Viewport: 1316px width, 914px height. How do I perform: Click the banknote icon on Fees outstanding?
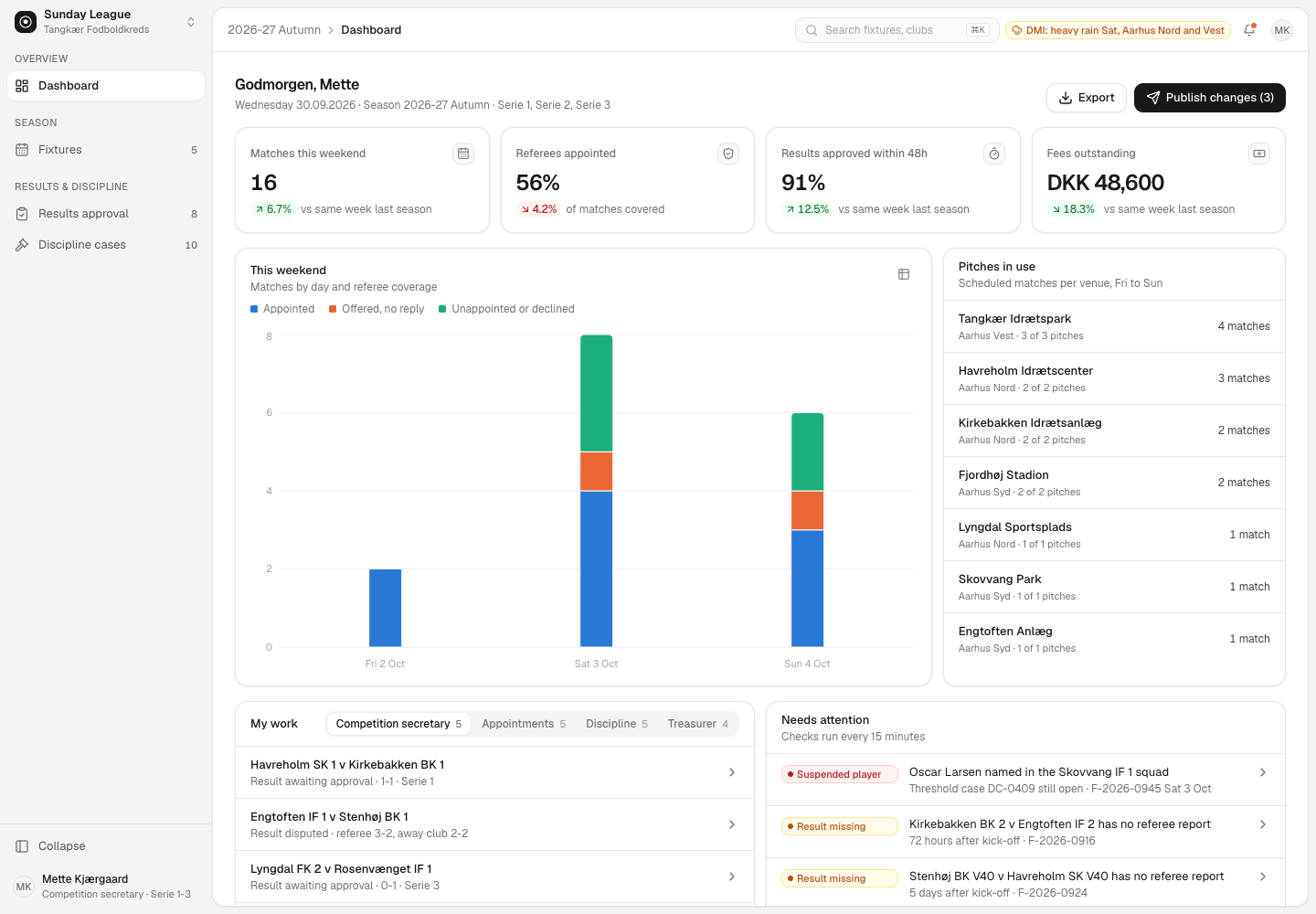(x=1259, y=154)
